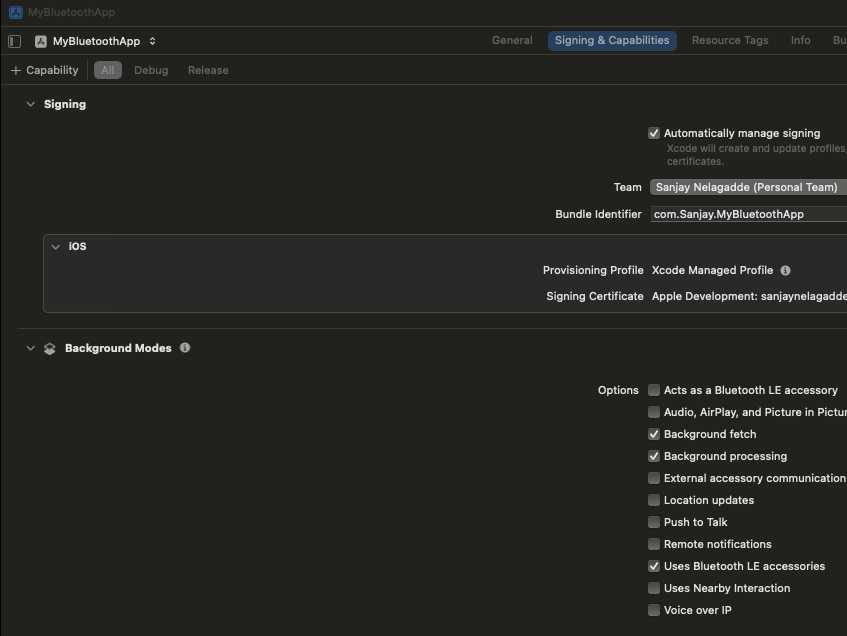The height and width of the screenshot is (636, 847).
Task: Disable Background fetch option
Action: pyautogui.click(x=654, y=434)
